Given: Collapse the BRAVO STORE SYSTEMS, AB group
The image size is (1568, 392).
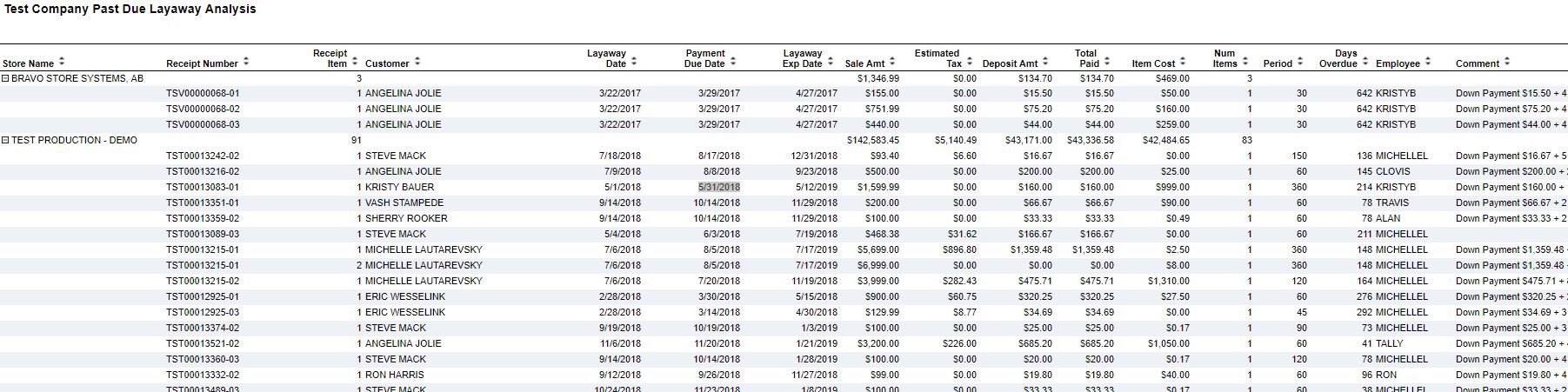Looking at the screenshot, I should point(5,78).
